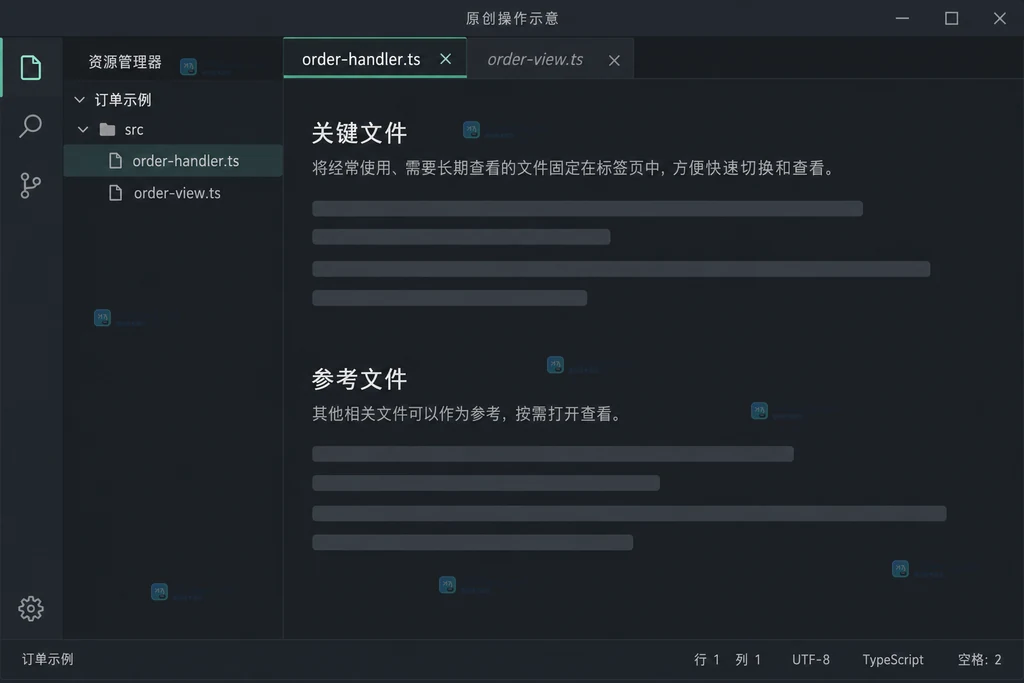Image resolution: width=1024 pixels, height=683 pixels.
Task: Click the 列 1 status bar indicator
Action: pyautogui.click(x=748, y=659)
